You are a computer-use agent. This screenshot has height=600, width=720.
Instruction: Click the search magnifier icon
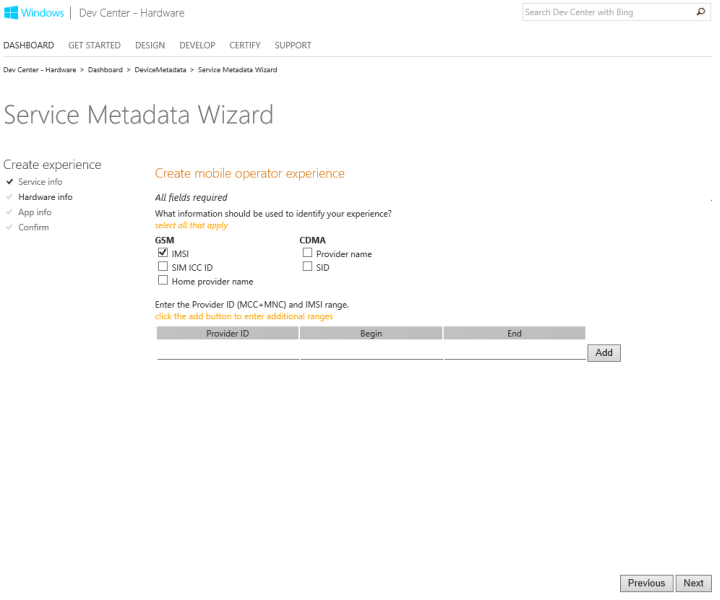click(x=701, y=12)
